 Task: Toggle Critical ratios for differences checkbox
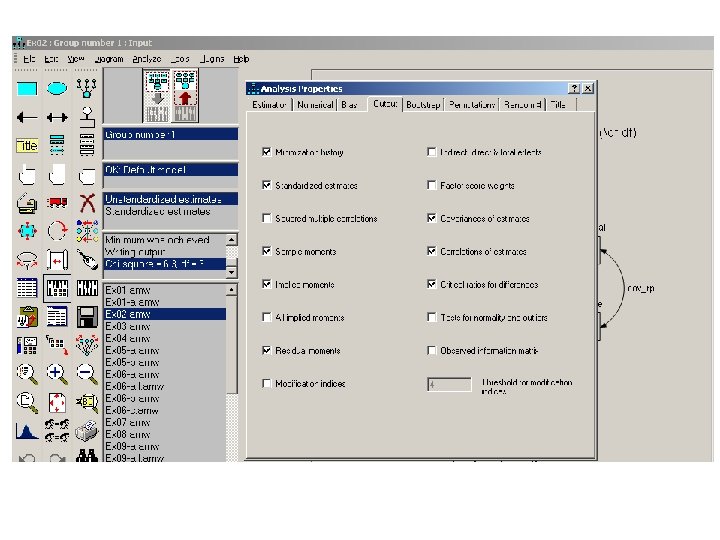[x=431, y=284]
